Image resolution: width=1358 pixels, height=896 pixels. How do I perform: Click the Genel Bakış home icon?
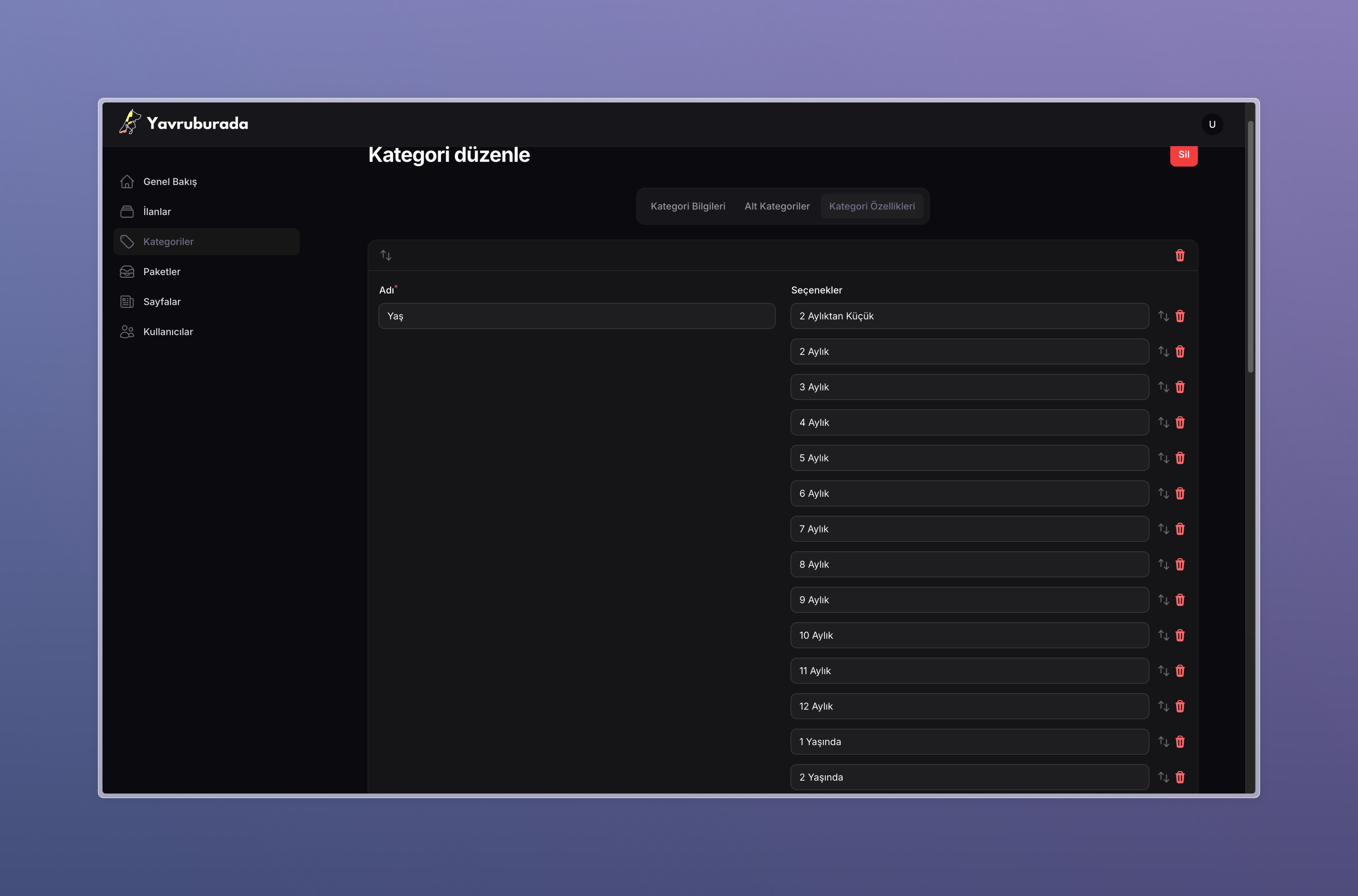127,182
